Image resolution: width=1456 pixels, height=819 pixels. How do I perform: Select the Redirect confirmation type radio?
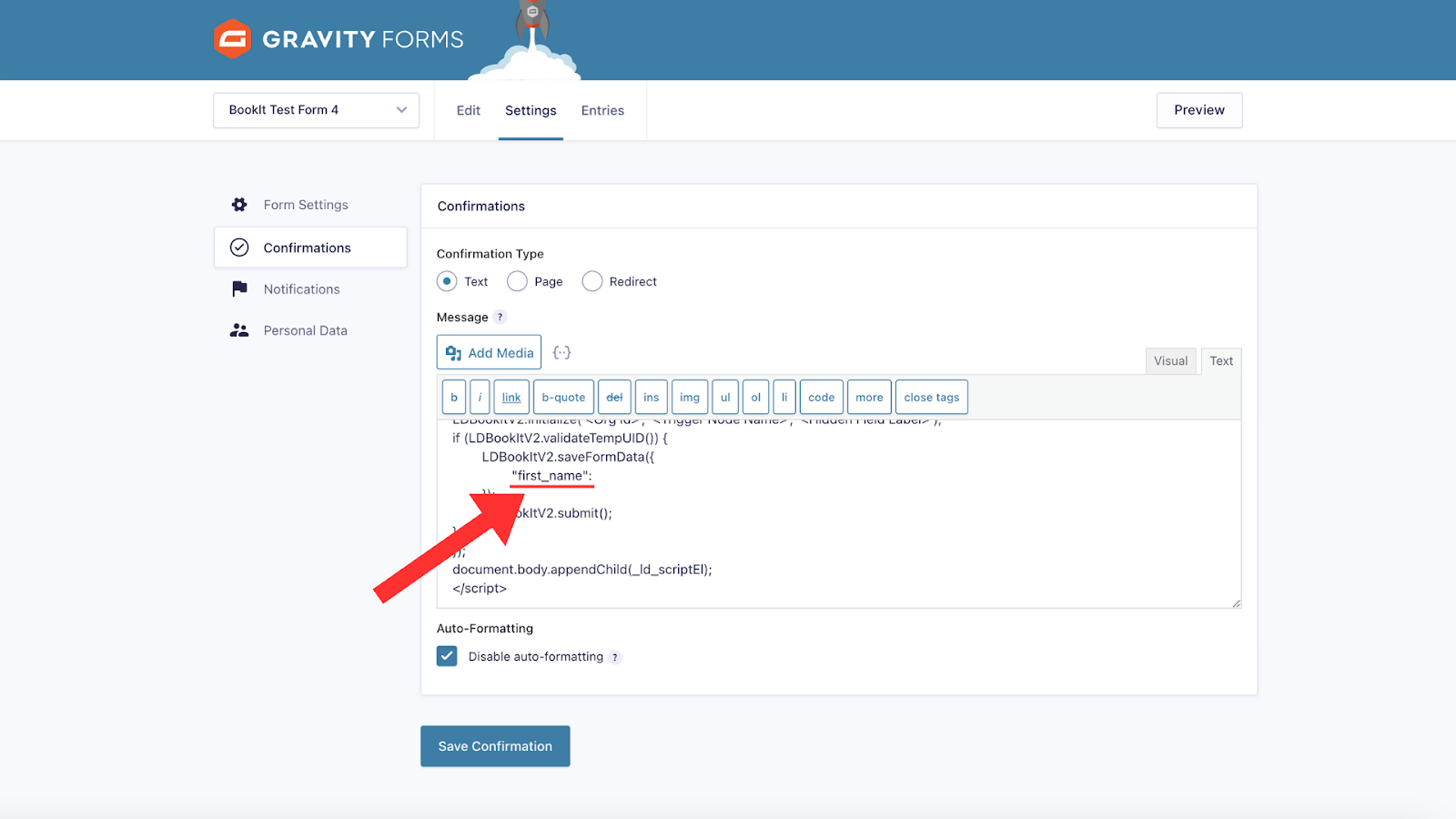click(592, 281)
